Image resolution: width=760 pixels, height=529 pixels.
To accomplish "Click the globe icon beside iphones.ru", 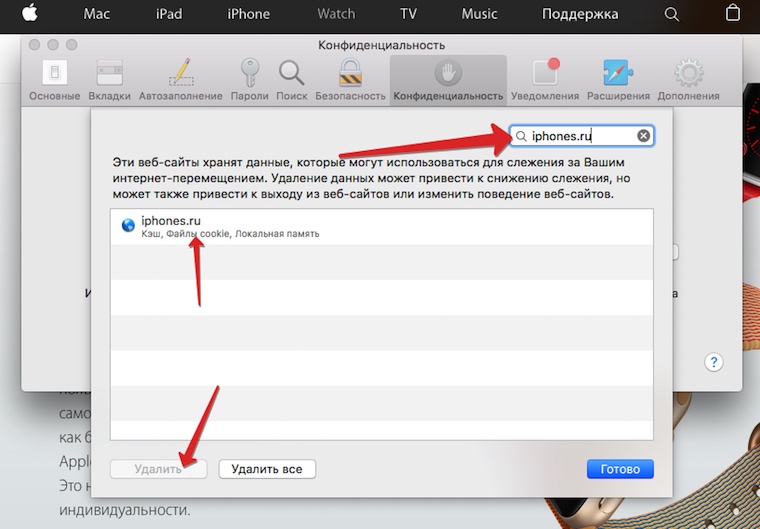I will (128, 225).
